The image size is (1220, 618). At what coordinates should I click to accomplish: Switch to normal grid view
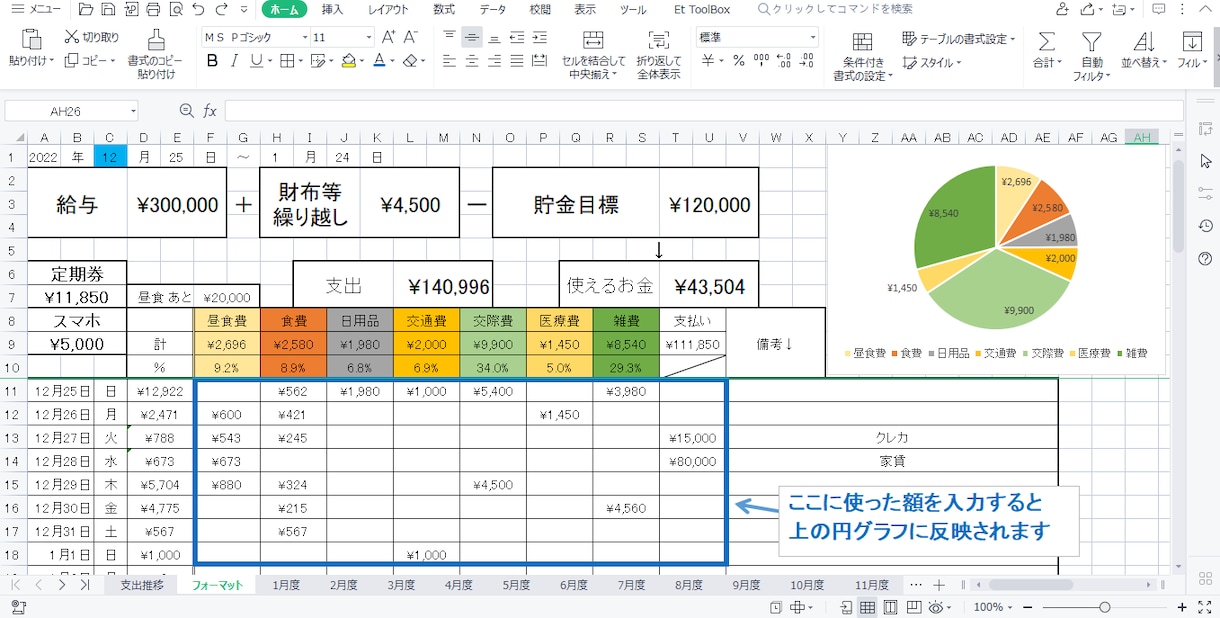[868, 607]
